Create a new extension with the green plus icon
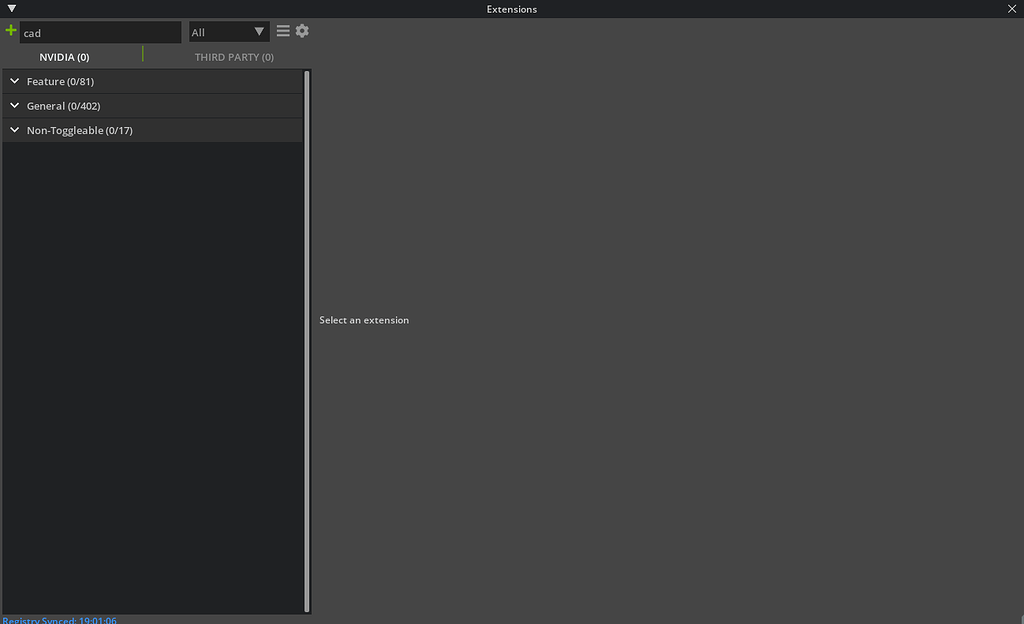 pos(11,31)
